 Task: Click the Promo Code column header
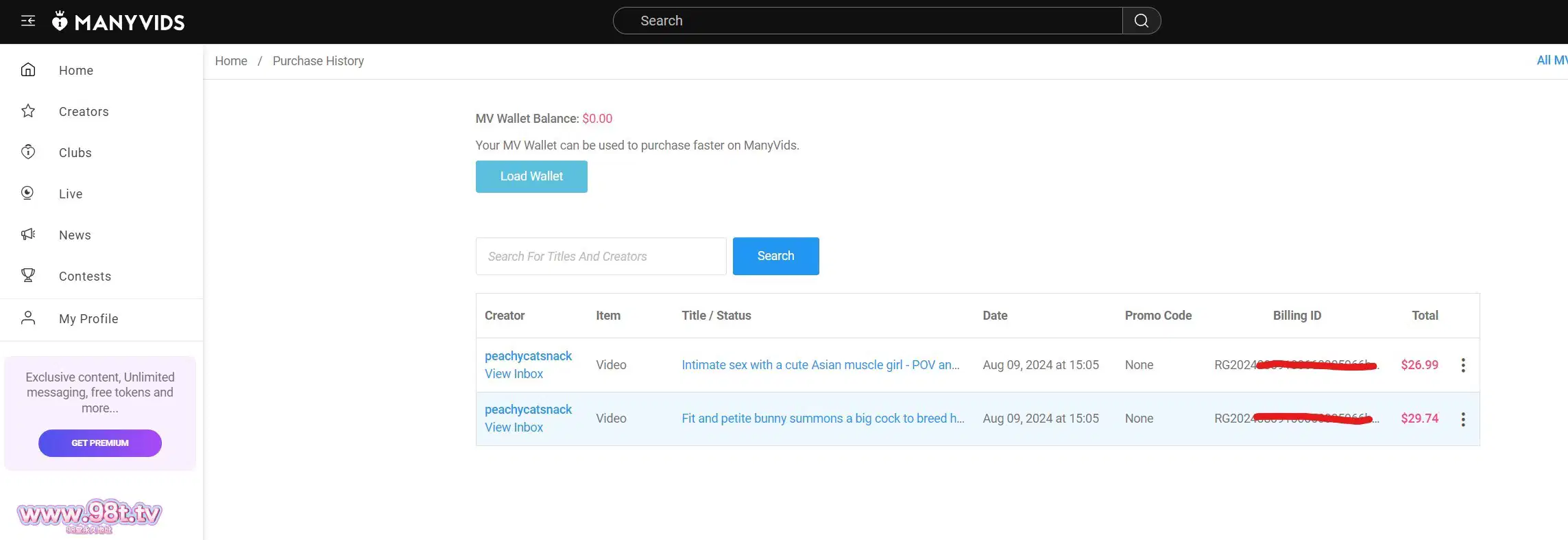1158,316
